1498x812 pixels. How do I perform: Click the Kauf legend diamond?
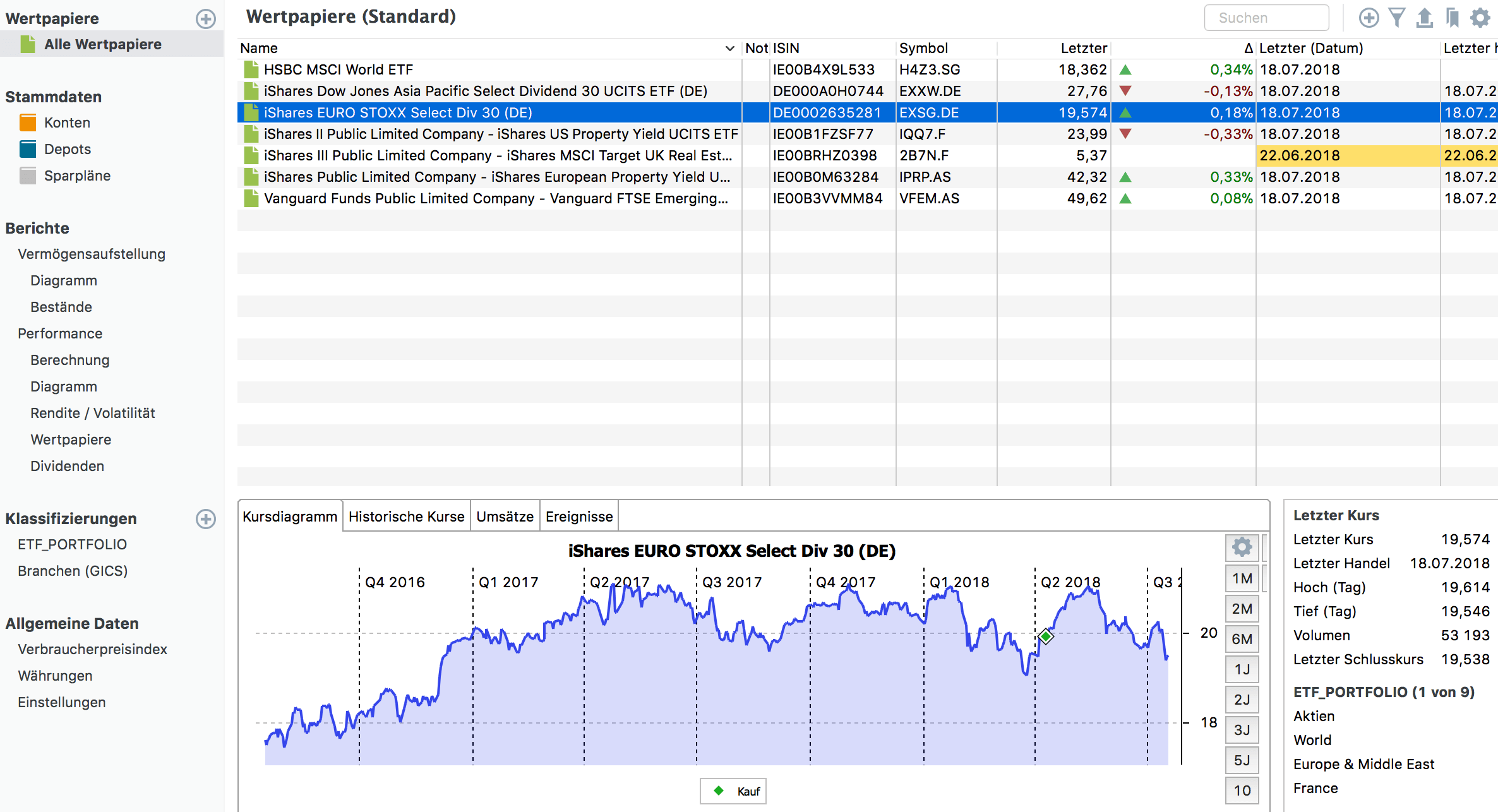click(719, 791)
